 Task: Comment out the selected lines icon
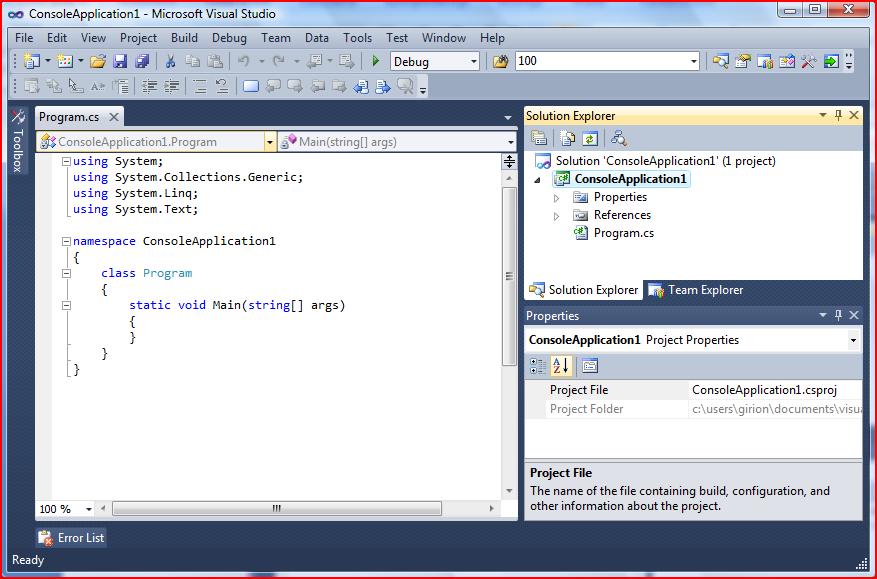point(200,86)
